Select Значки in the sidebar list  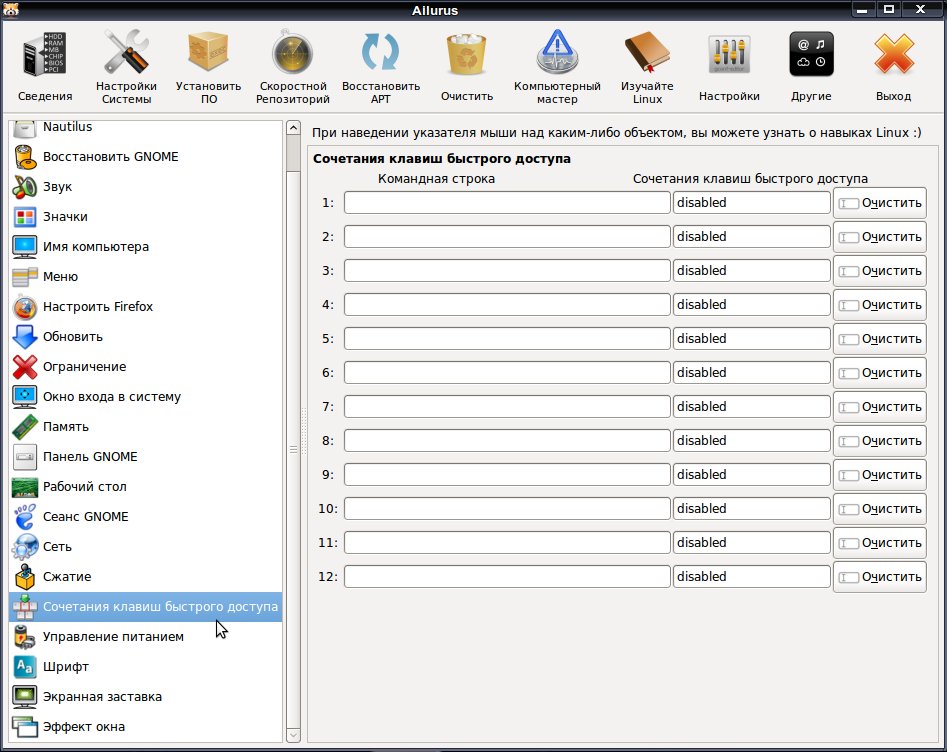point(146,217)
